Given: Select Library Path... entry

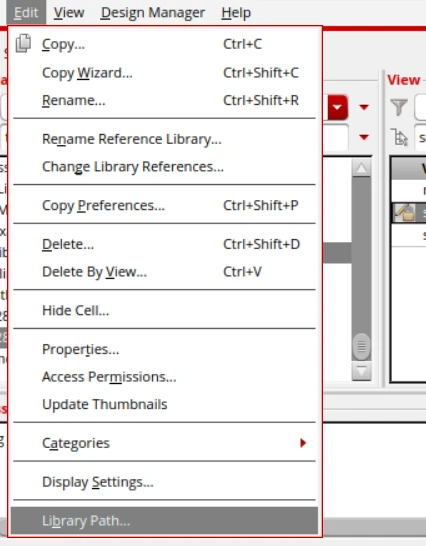Looking at the screenshot, I should coord(164,521).
